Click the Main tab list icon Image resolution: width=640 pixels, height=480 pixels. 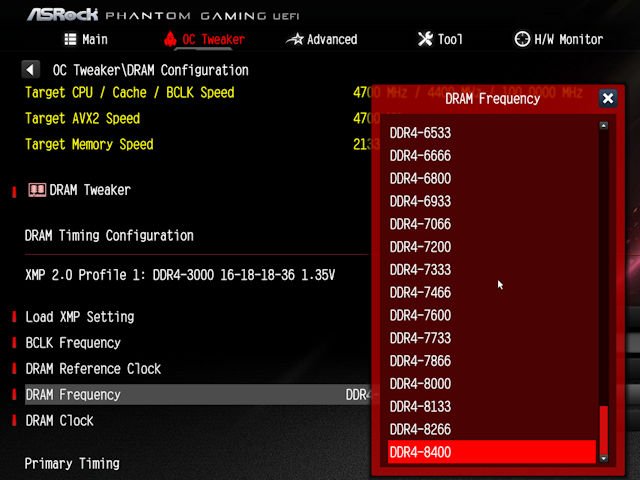coord(70,39)
